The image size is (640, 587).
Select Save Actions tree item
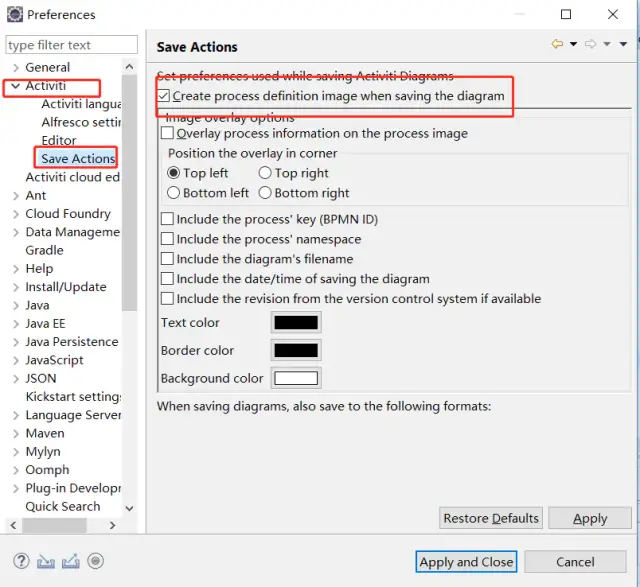tap(78, 158)
